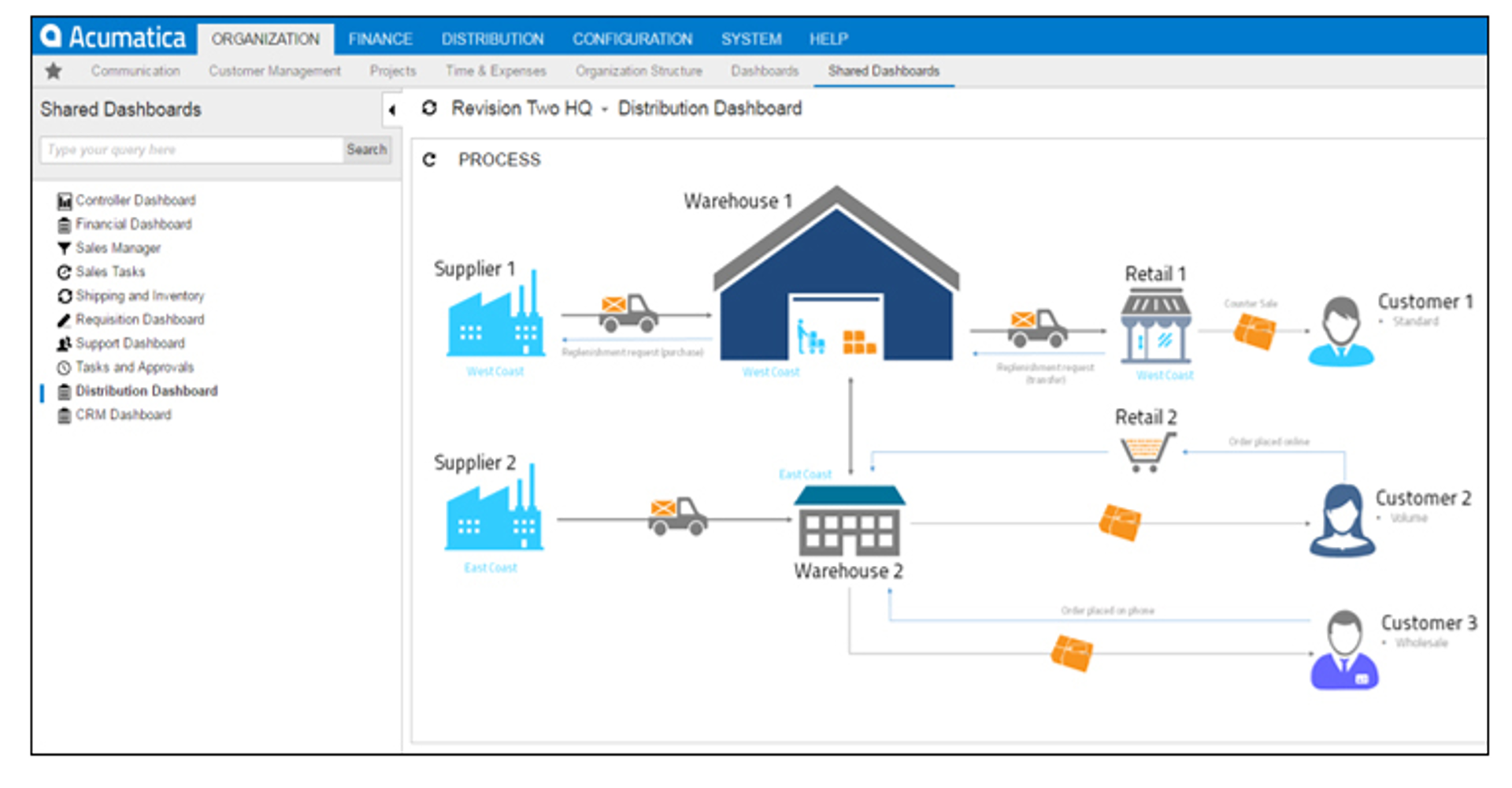Refresh the Distribution Dashboard page
This screenshot has height=788, width=1512.
tap(429, 108)
